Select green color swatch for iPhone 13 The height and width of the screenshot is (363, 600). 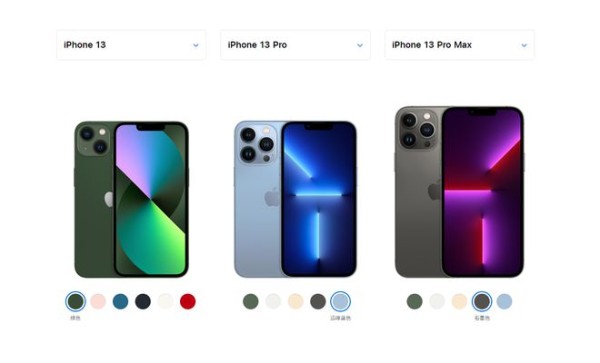pyautogui.click(x=75, y=301)
